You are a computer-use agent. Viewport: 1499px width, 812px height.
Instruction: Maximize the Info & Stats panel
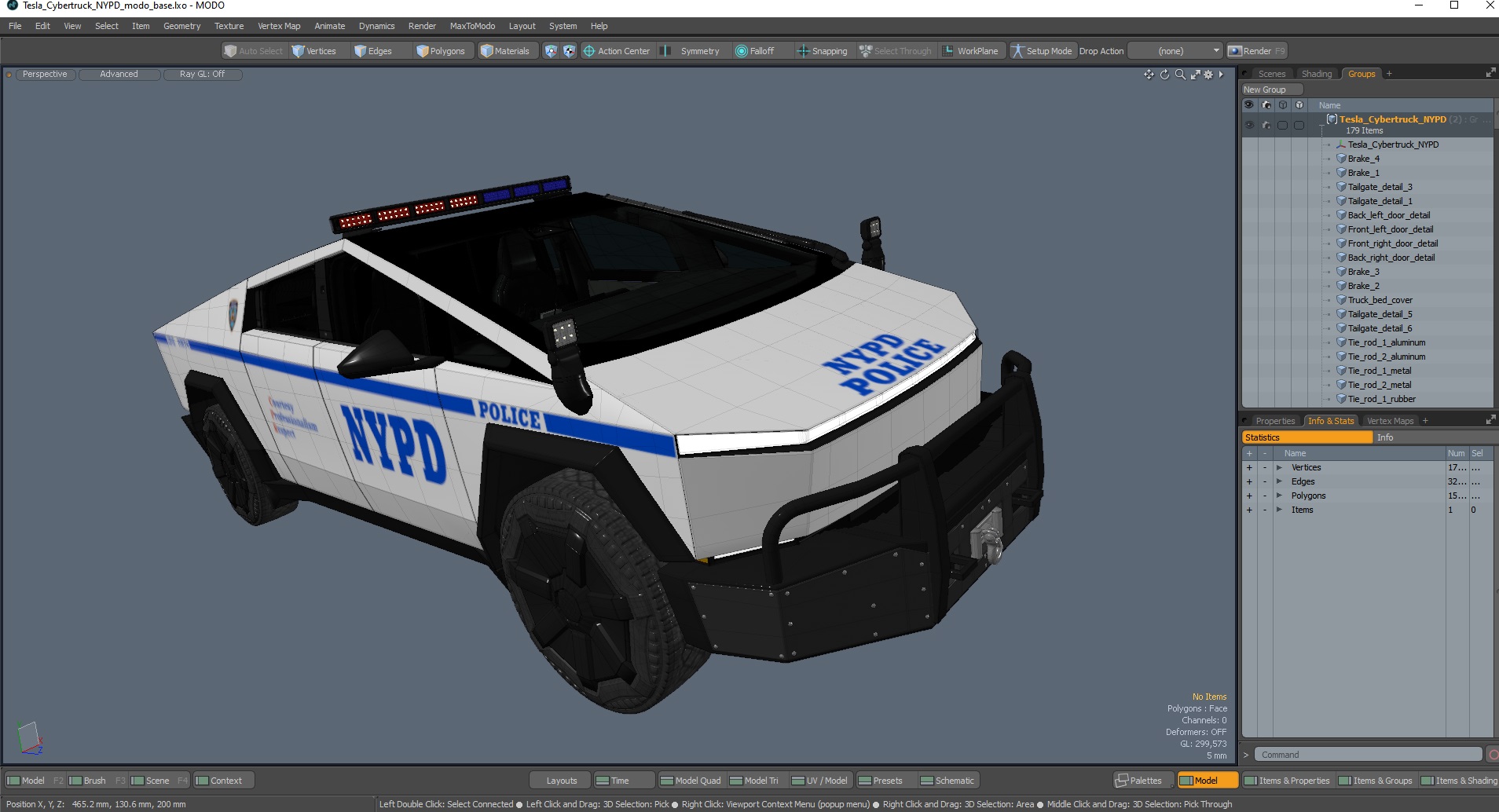coord(1490,420)
